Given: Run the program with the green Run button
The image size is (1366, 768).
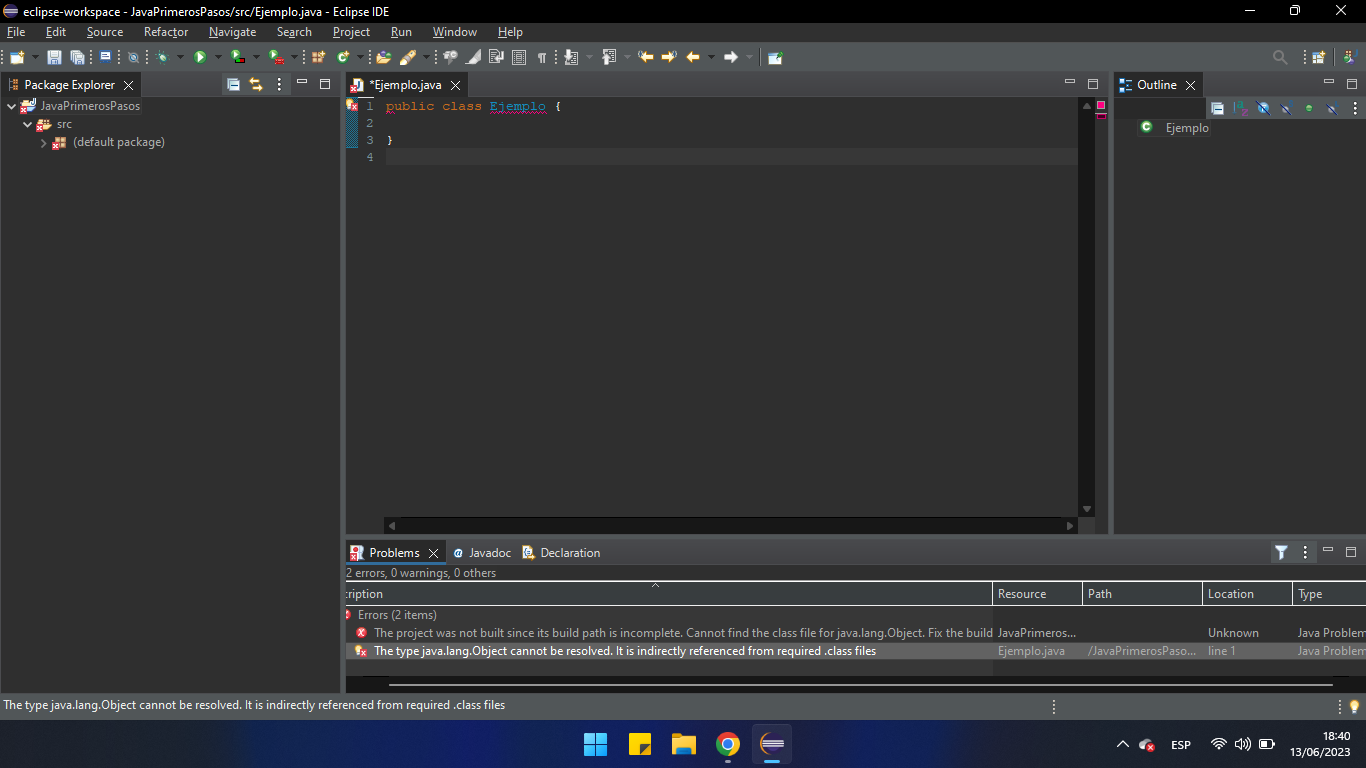Looking at the screenshot, I should (x=200, y=57).
